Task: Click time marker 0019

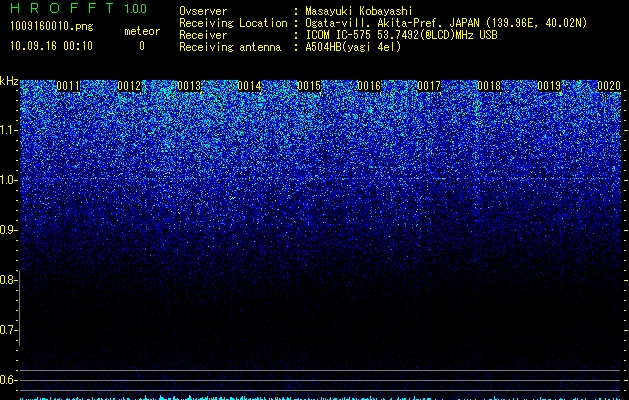Action: pyautogui.click(x=549, y=86)
